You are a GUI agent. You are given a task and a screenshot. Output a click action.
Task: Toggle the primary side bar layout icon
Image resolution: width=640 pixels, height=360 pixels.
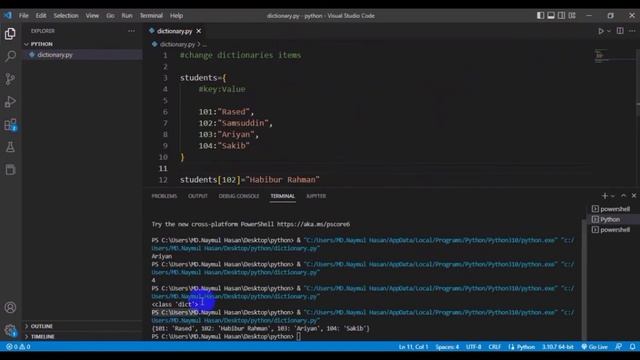click(540, 16)
